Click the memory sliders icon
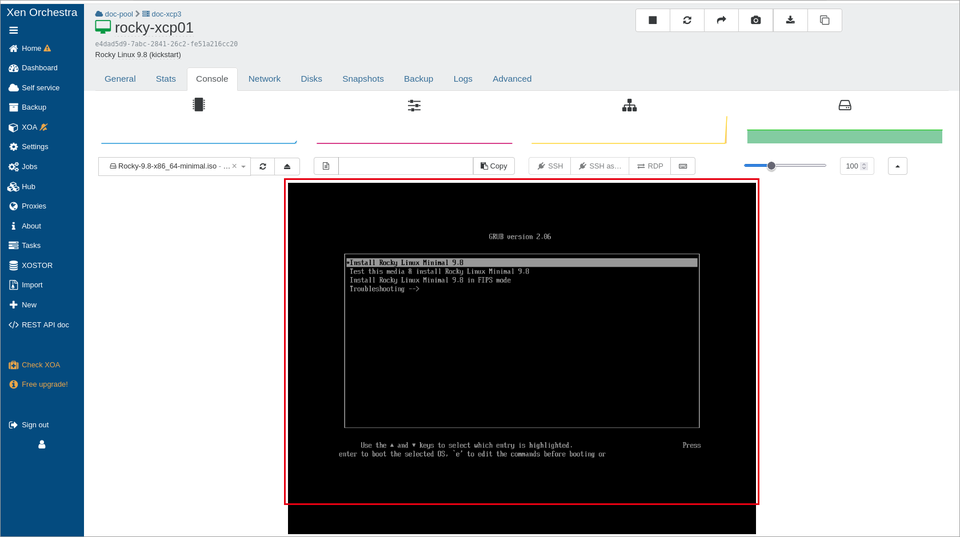Viewport: 960px width, 537px height. 414,105
